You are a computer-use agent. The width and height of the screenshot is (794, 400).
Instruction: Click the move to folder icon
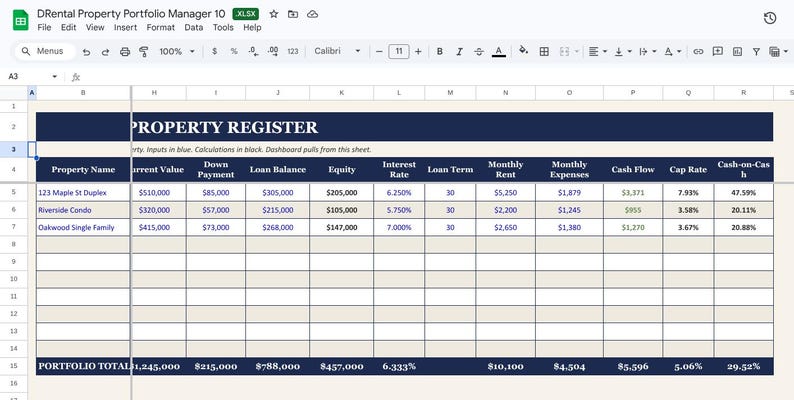pos(293,14)
